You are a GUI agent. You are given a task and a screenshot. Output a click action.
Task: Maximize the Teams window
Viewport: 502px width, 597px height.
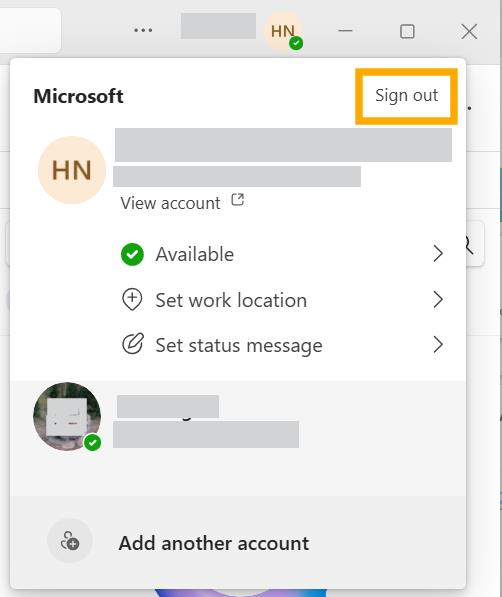point(407,31)
